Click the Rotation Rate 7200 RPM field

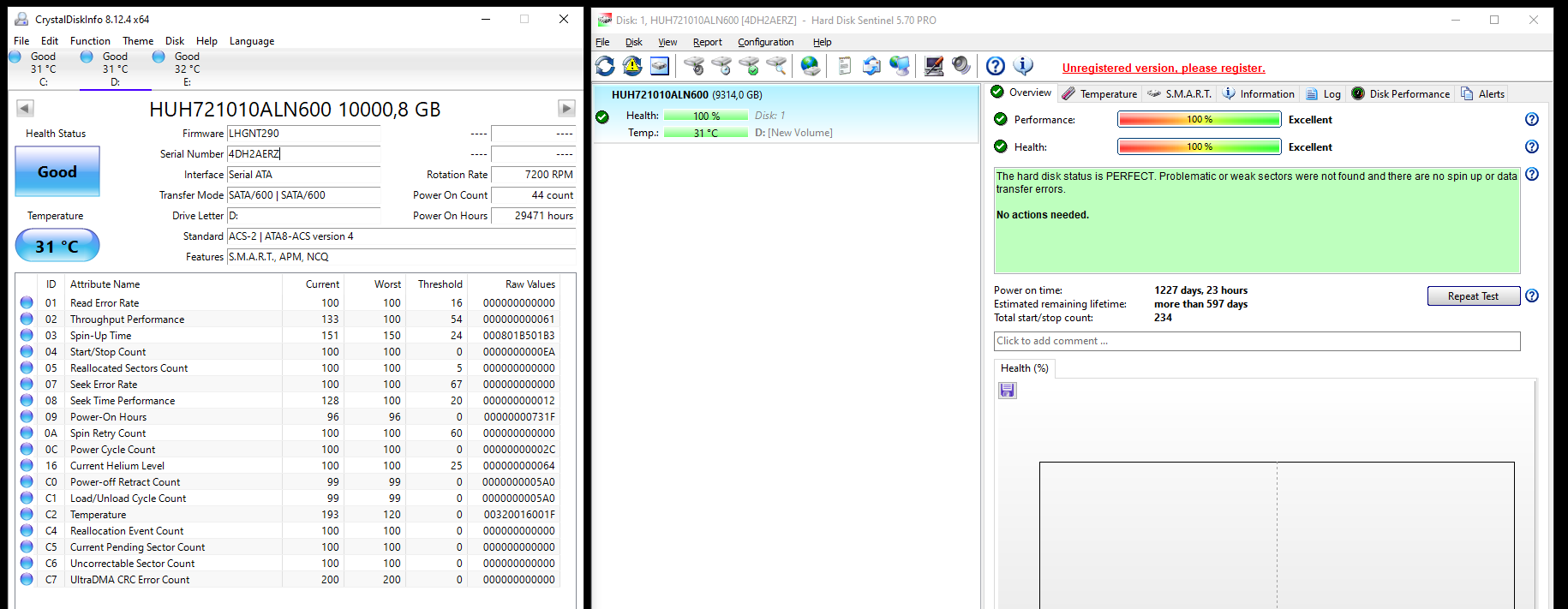pyautogui.click(x=533, y=175)
